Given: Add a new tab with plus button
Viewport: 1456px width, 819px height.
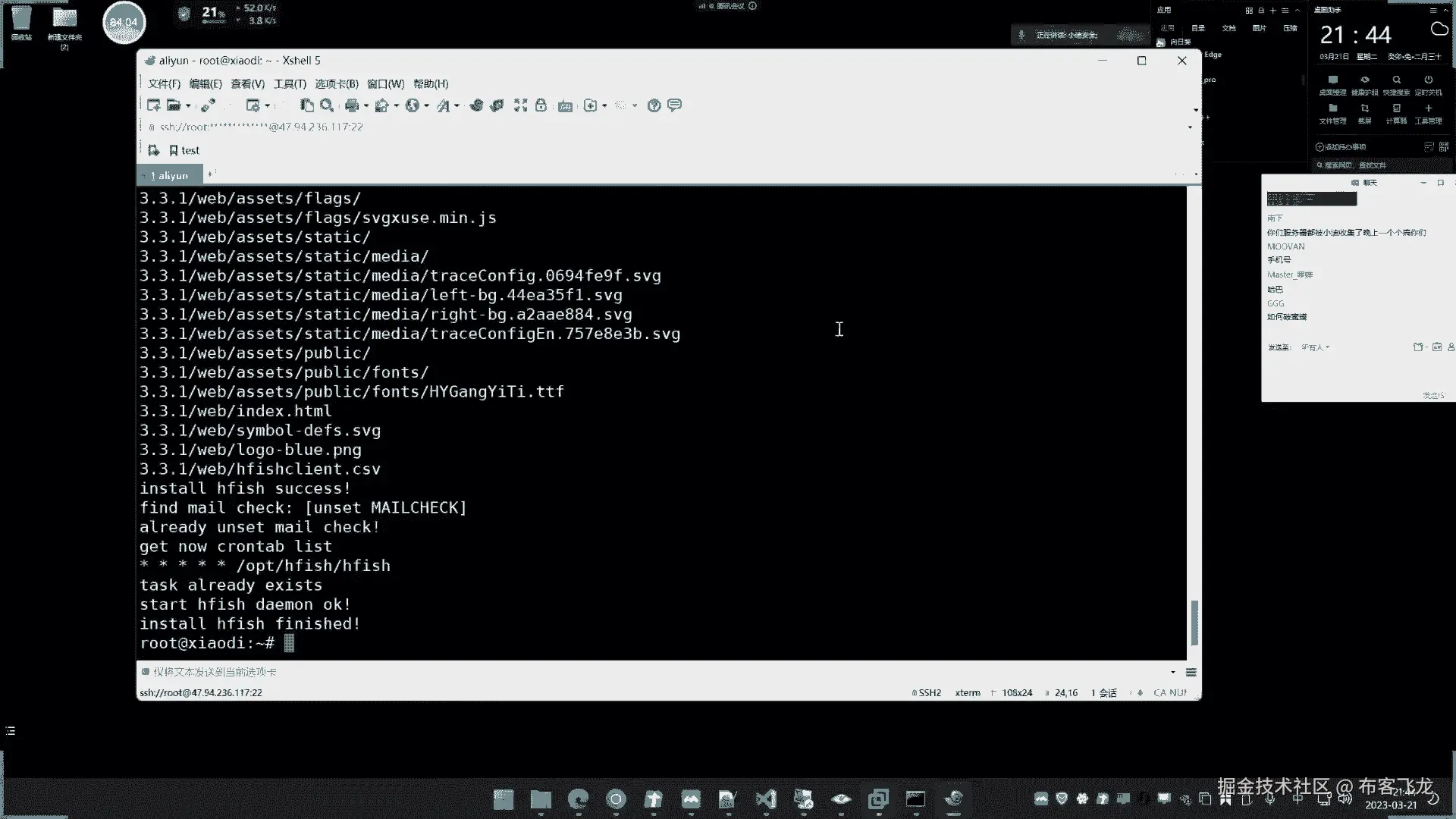Looking at the screenshot, I should coord(210,174).
